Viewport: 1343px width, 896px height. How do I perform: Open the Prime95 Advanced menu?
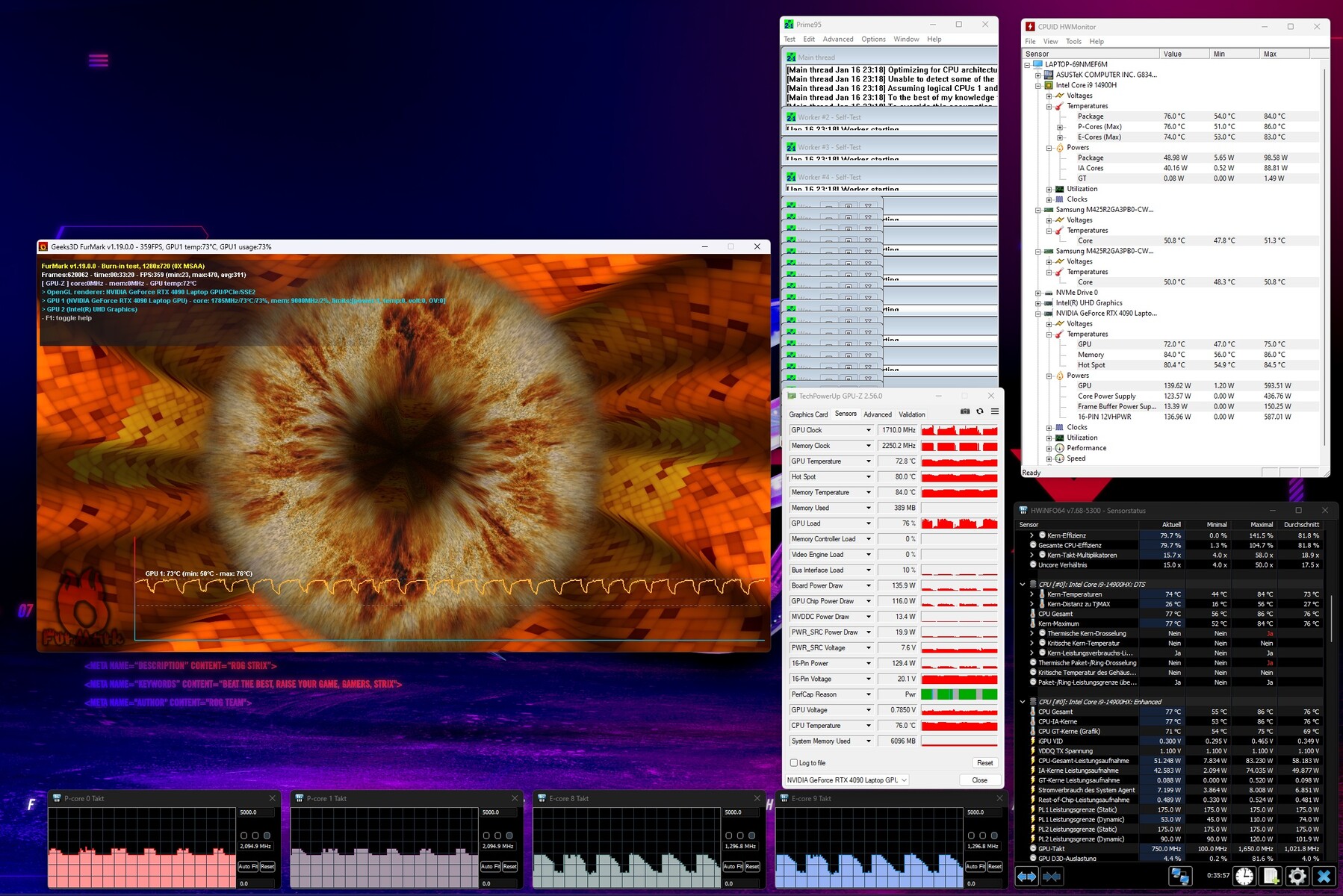[x=837, y=40]
